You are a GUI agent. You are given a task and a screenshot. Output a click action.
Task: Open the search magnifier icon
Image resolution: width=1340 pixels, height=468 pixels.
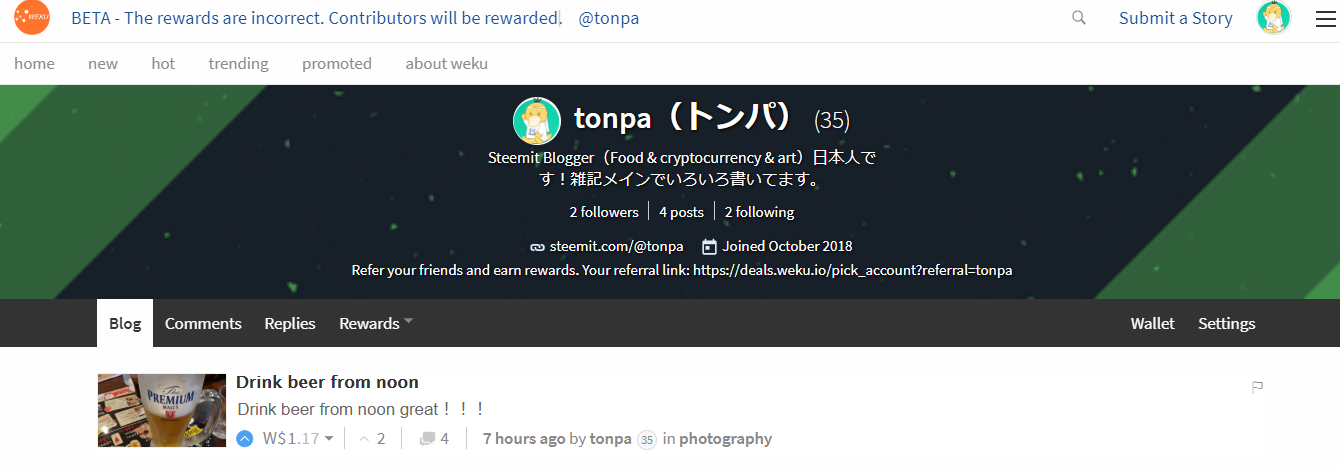tap(1078, 18)
